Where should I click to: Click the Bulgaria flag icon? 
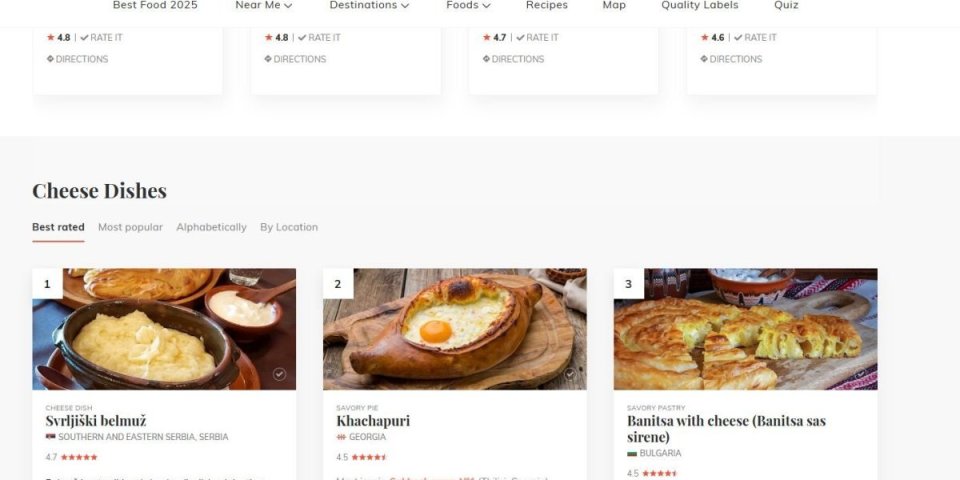point(632,453)
